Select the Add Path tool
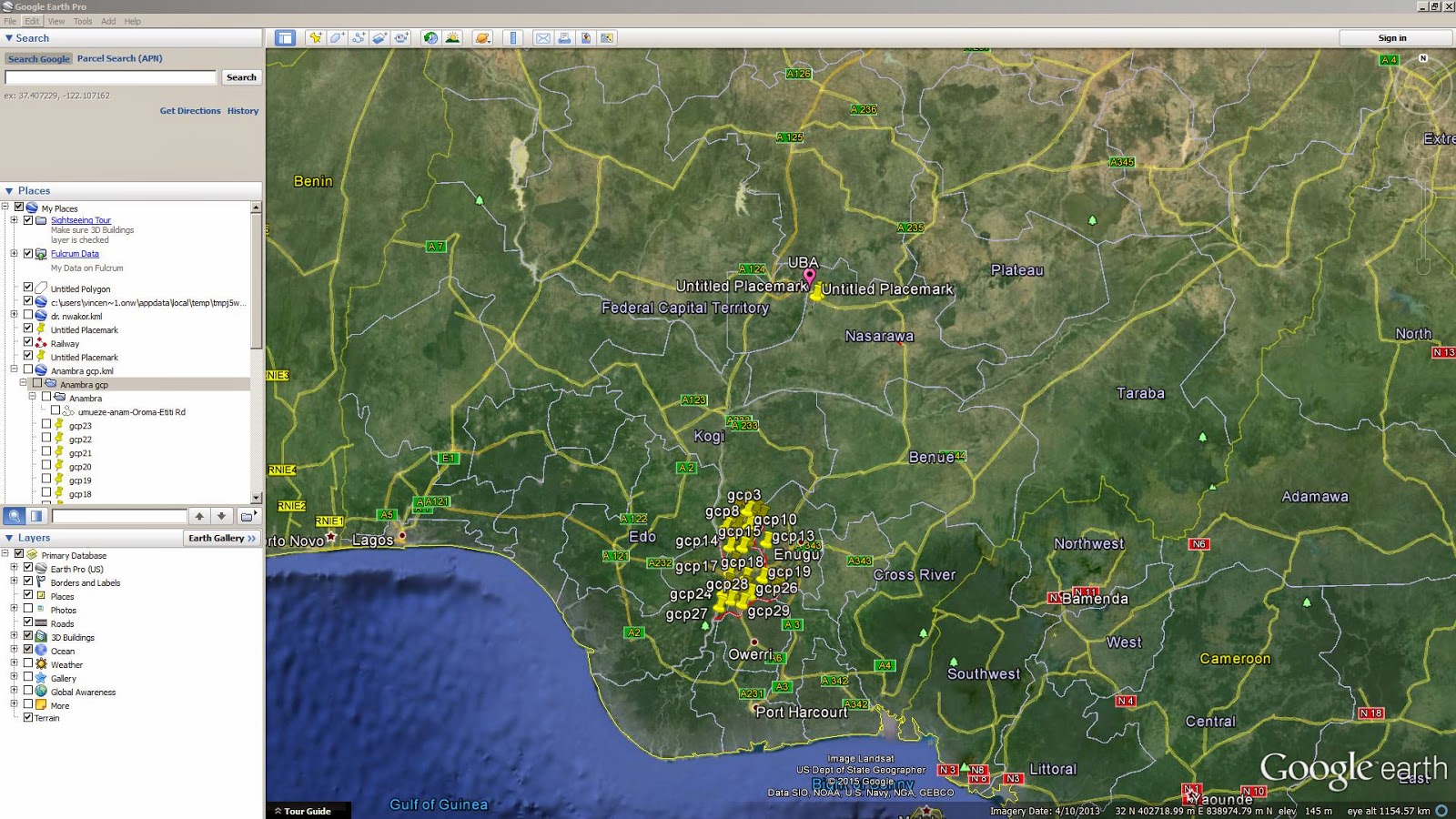1456x819 pixels. [359, 38]
